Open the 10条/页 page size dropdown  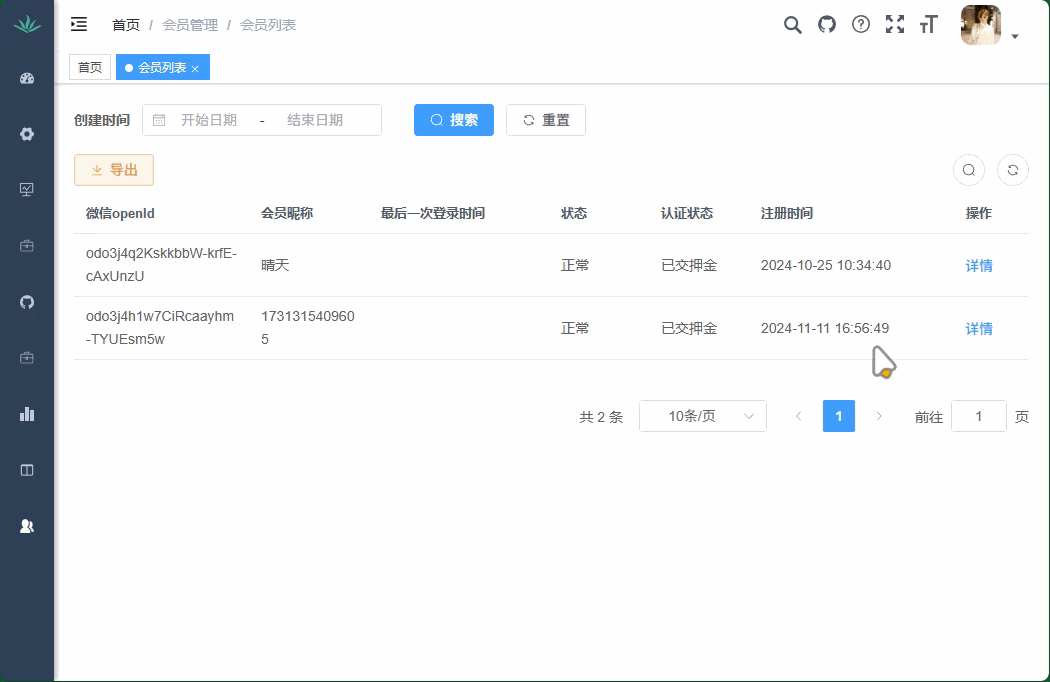coord(702,416)
